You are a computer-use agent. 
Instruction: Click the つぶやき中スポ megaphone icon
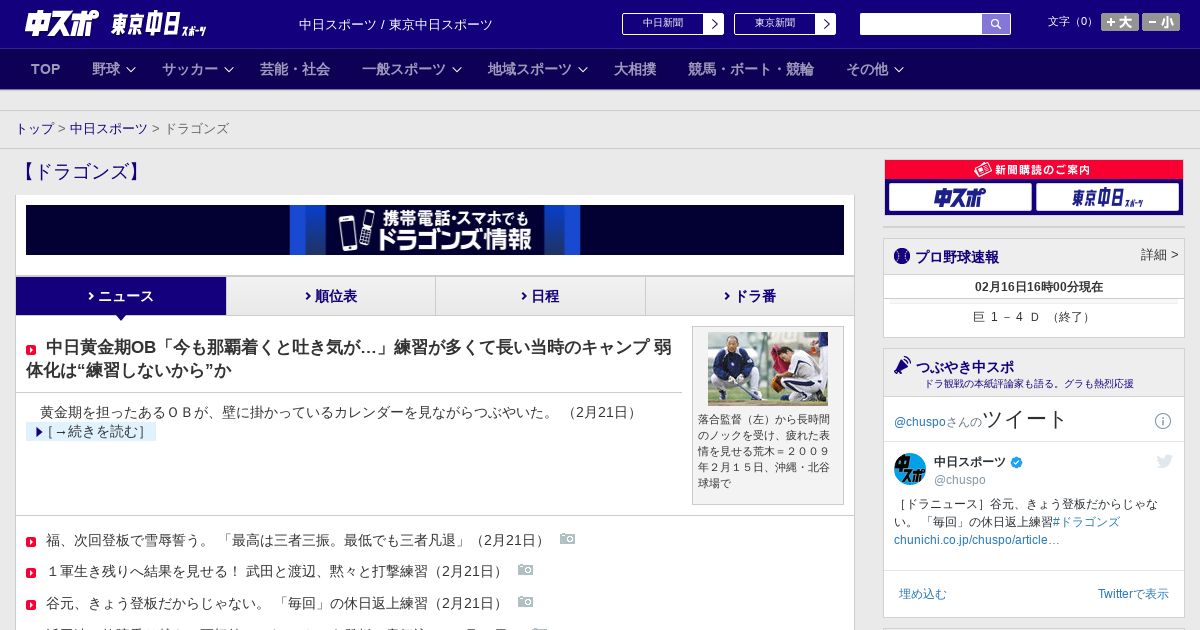click(902, 365)
